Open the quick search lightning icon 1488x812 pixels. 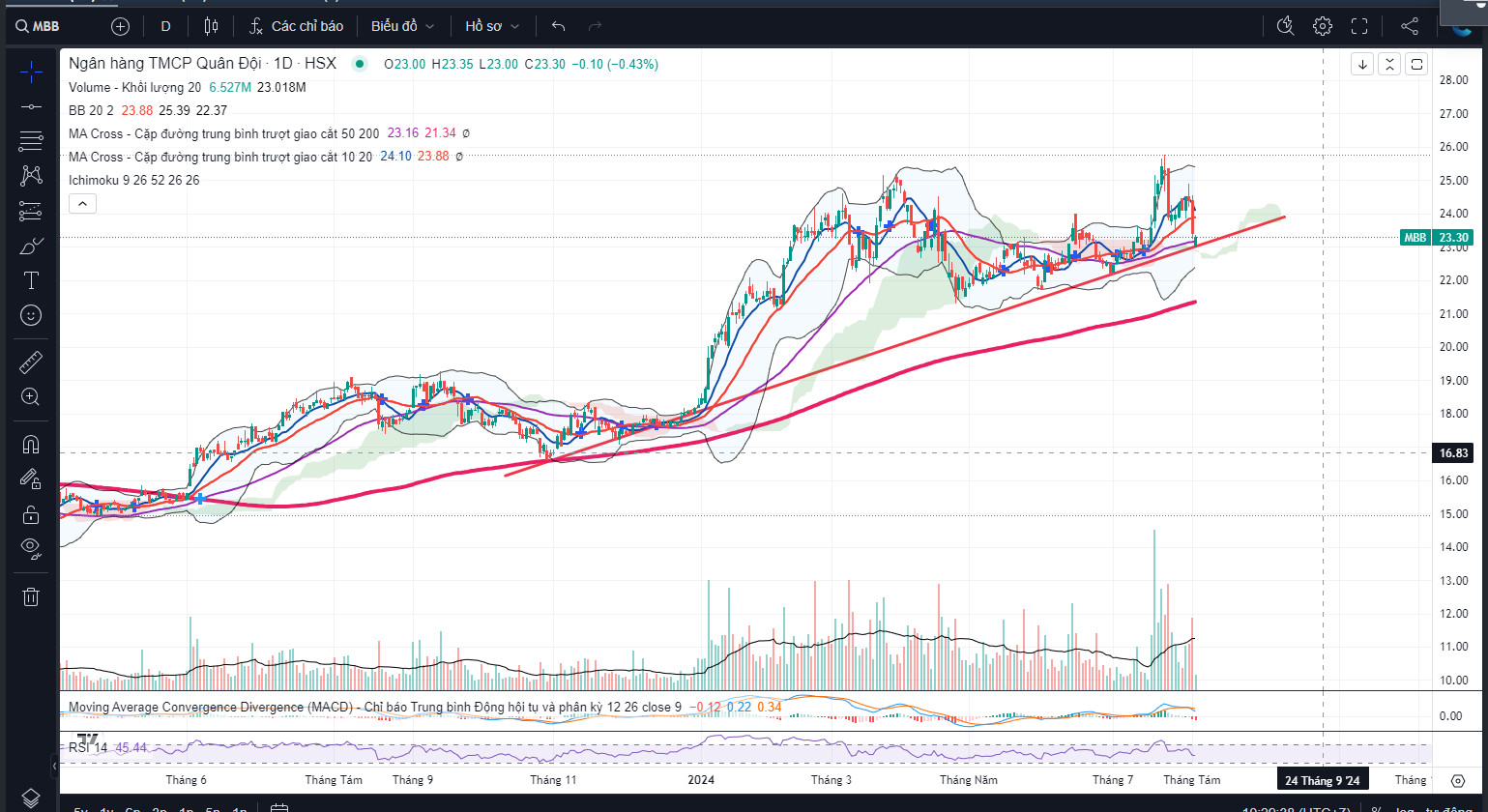pos(1285,26)
